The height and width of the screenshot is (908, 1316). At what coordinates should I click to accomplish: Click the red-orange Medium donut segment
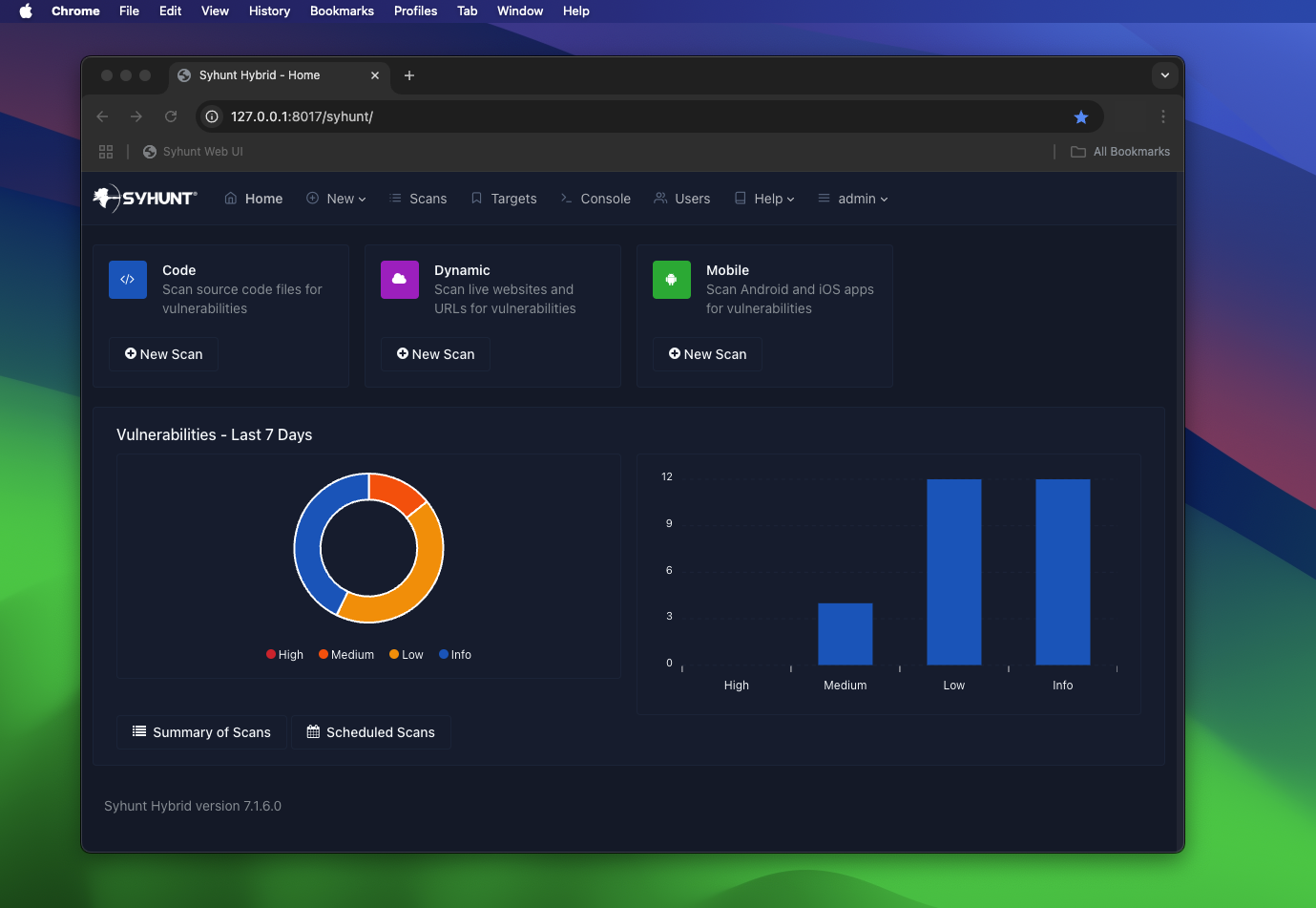[x=394, y=492]
